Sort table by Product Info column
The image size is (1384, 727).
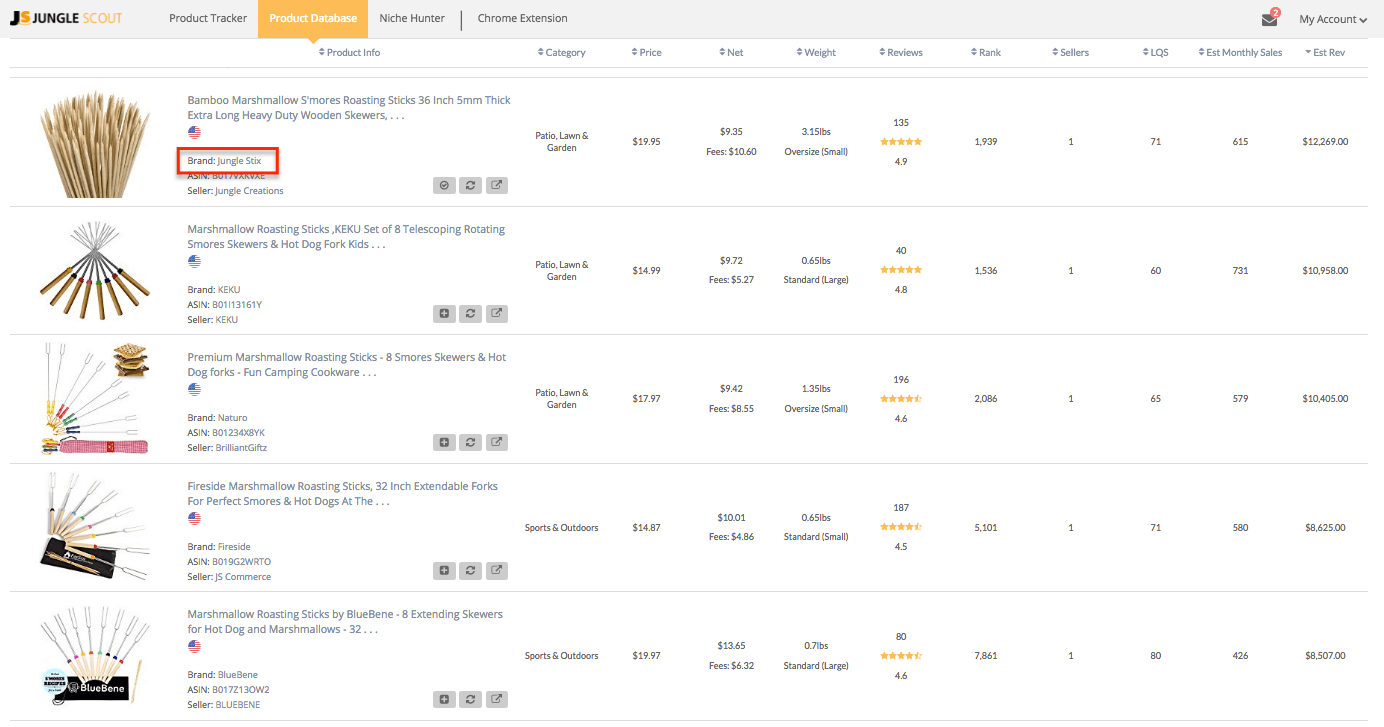[x=349, y=52]
